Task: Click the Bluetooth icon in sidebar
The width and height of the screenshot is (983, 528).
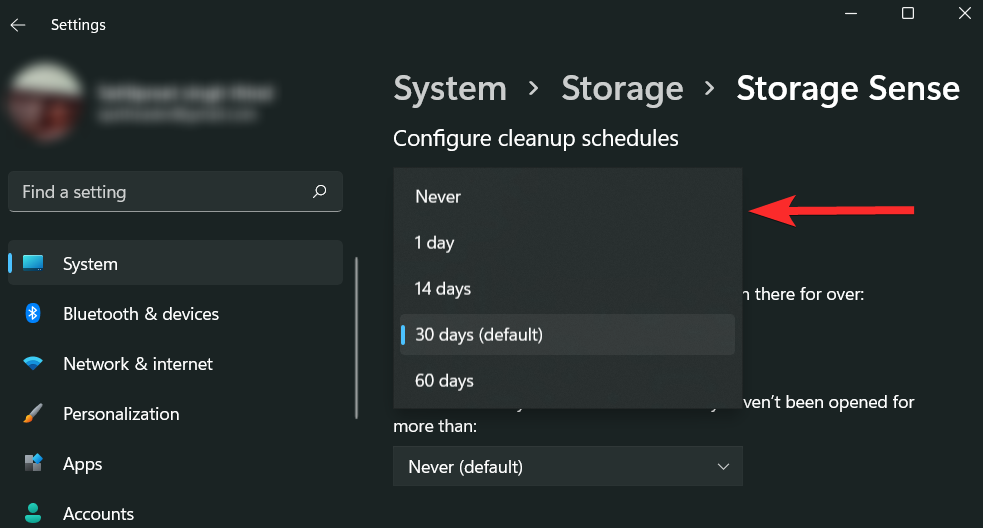Action: pyautogui.click(x=33, y=314)
